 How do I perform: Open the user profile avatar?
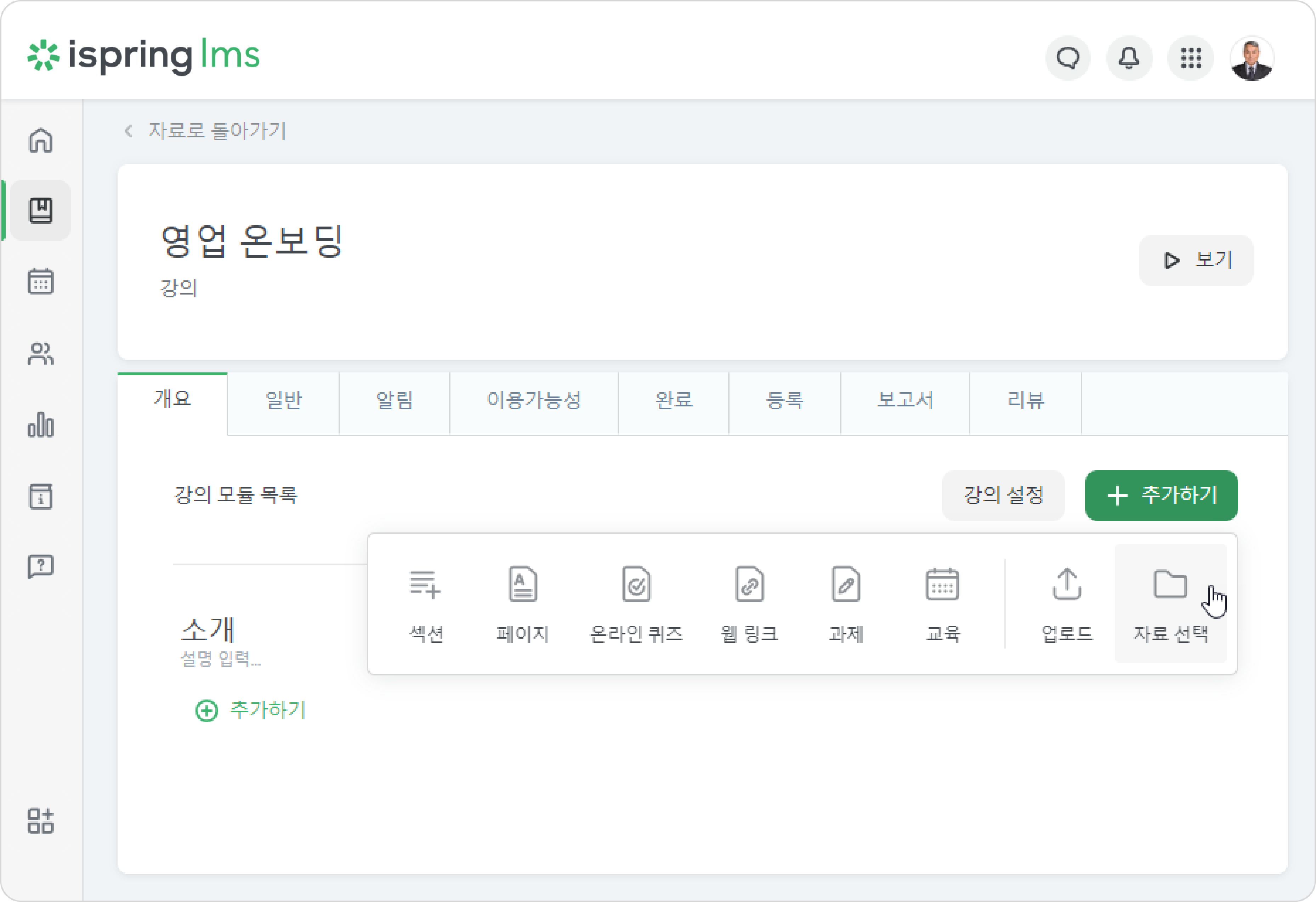tap(1252, 58)
